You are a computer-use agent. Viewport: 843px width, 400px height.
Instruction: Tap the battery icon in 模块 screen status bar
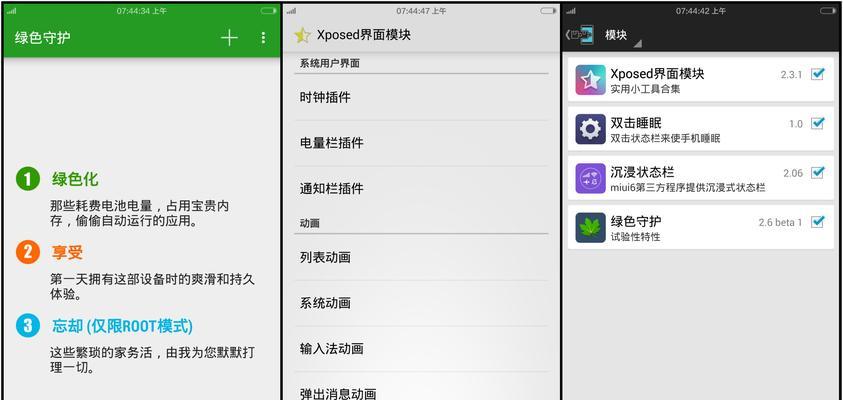828,11
